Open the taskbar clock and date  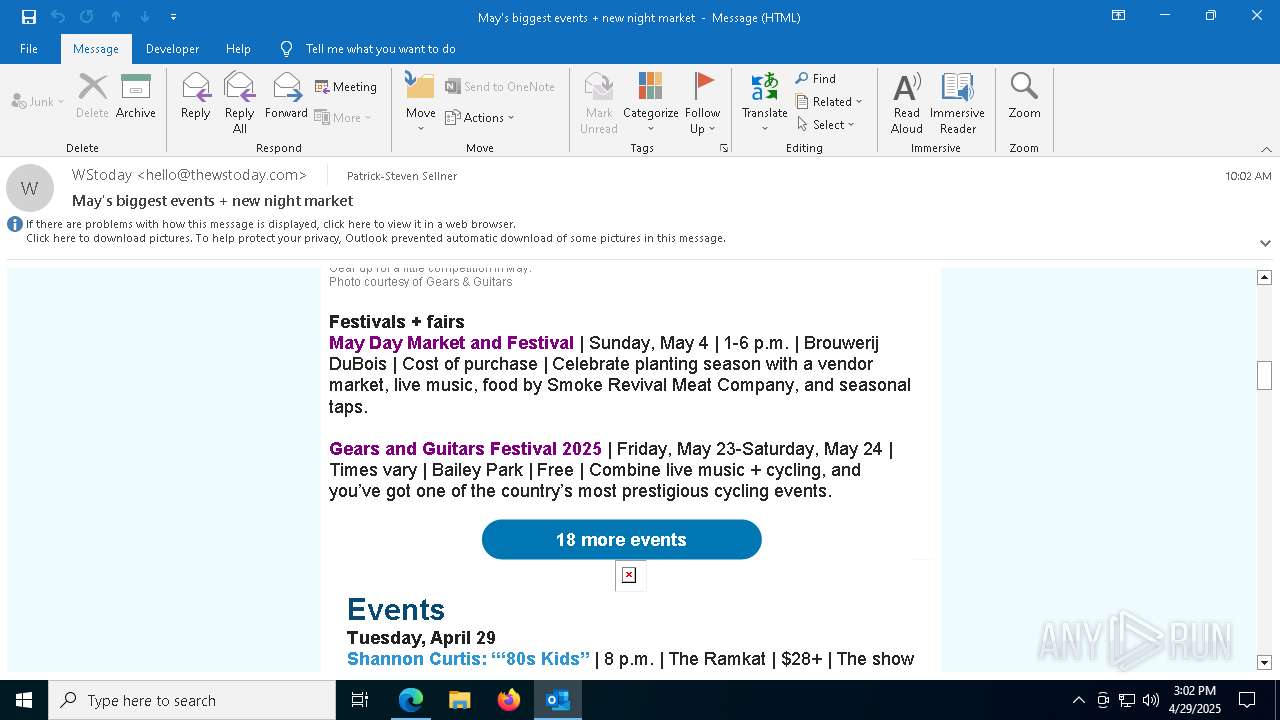1195,700
